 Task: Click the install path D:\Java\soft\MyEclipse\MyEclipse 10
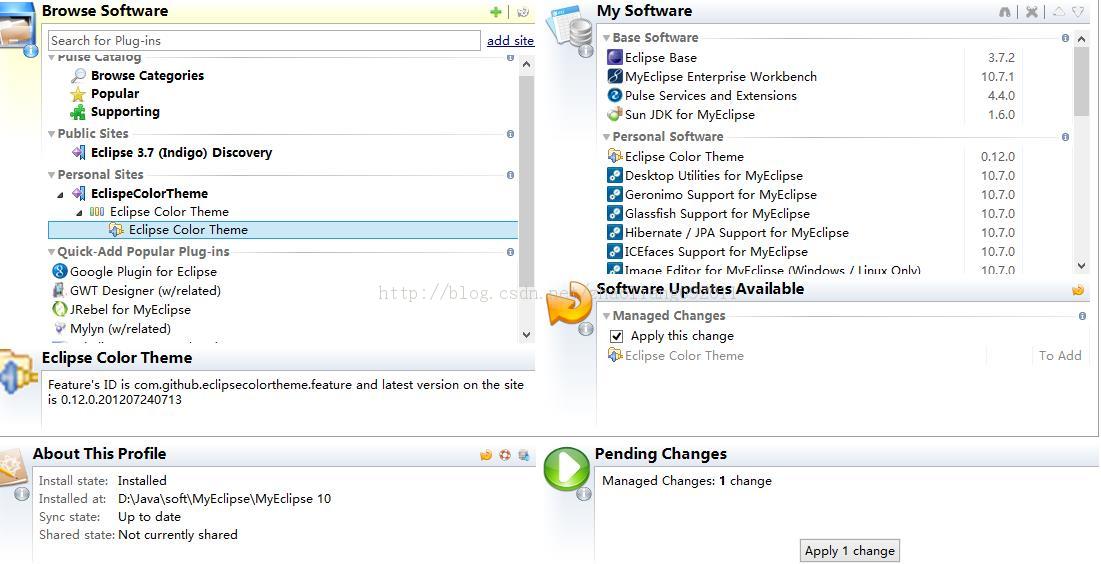(224, 499)
